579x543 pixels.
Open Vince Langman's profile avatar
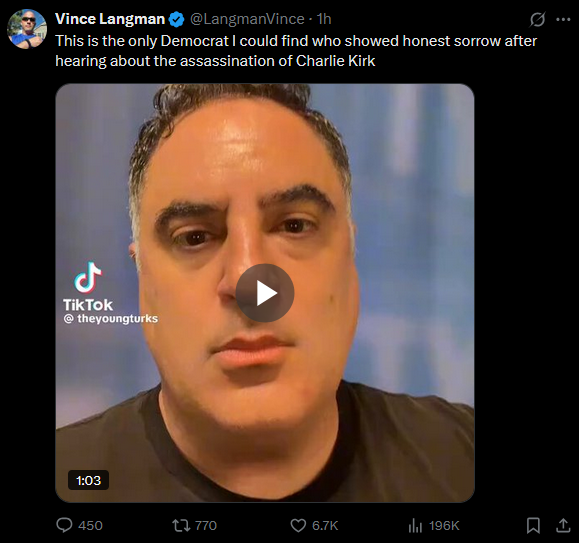[27, 29]
